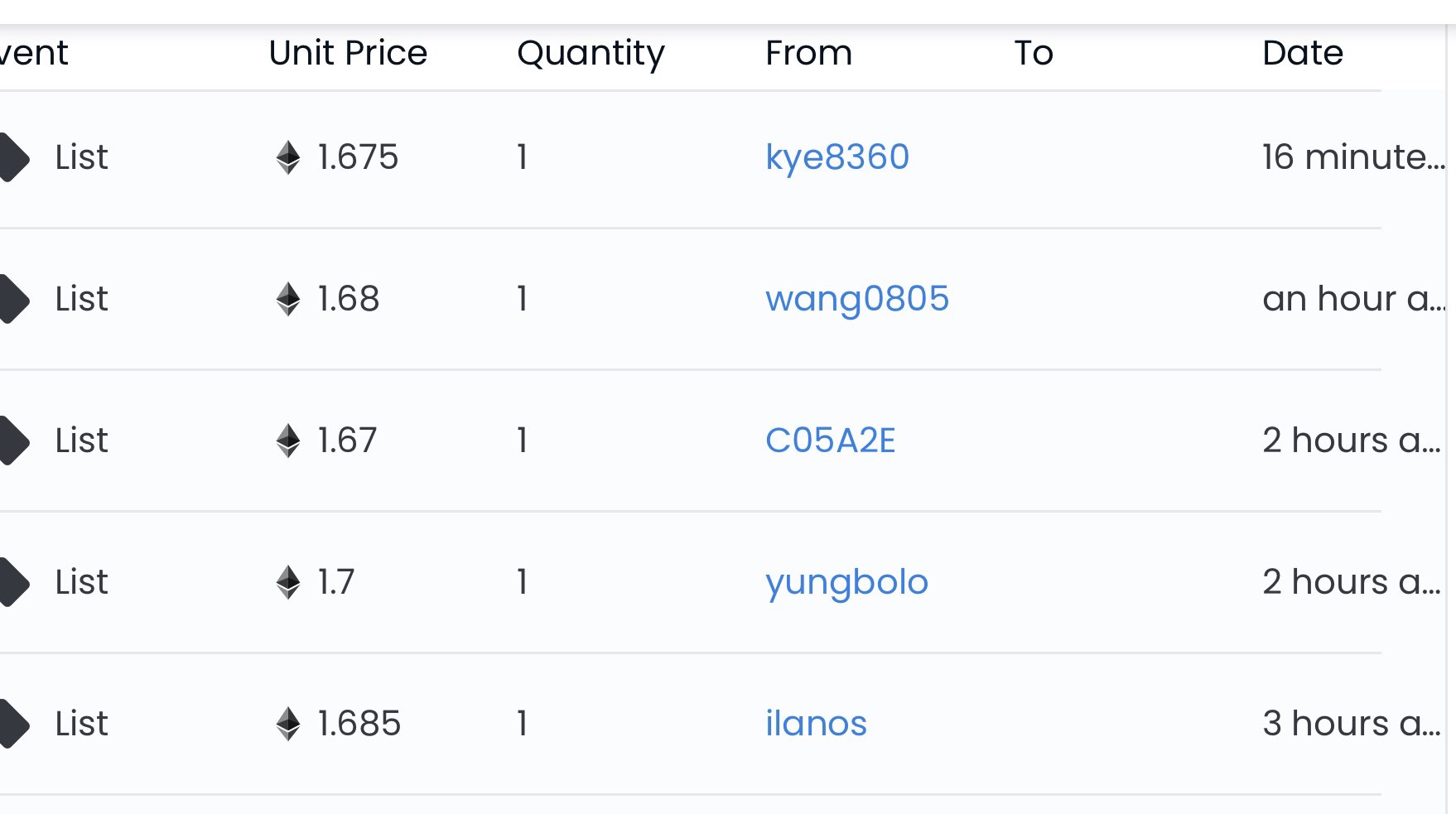Click the Ethereum icon beside 1.67

click(288, 441)
